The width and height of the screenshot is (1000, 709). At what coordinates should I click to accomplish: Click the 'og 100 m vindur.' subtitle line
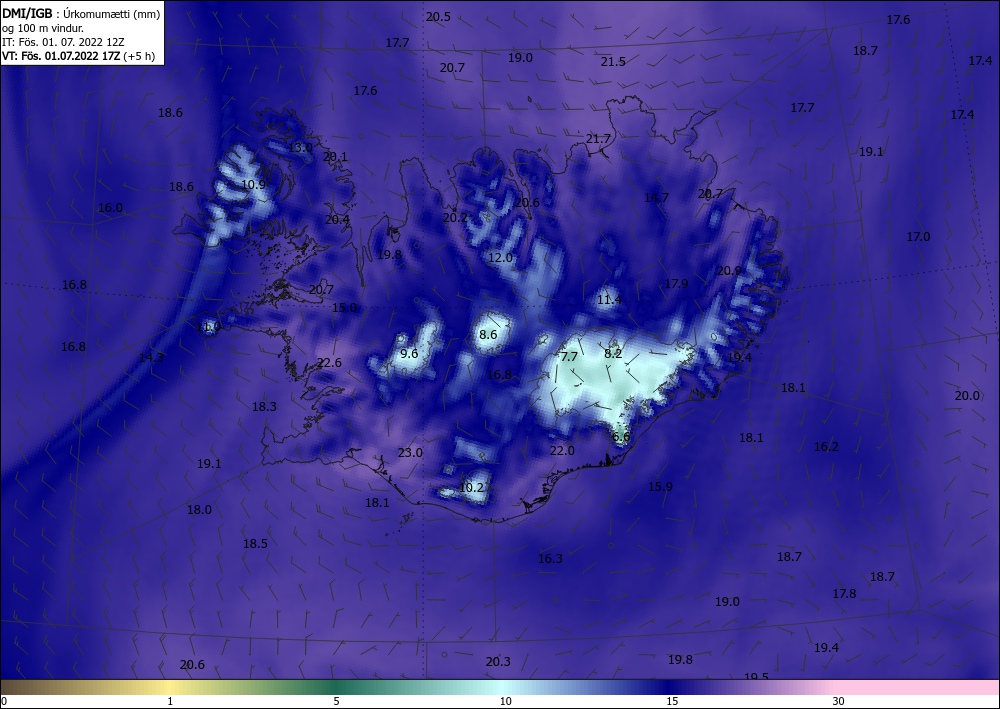pyautogui.click(x=43, y=27)
